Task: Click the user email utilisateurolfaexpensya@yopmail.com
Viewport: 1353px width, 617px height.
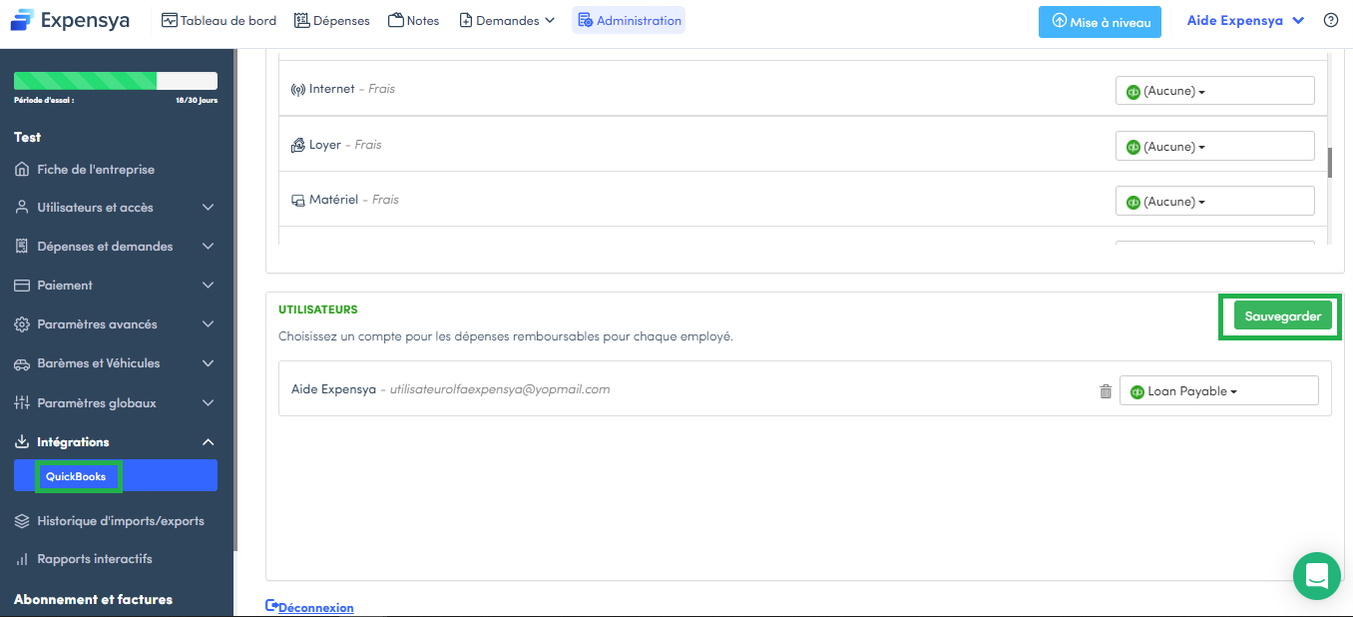Action: pos(500,389)
